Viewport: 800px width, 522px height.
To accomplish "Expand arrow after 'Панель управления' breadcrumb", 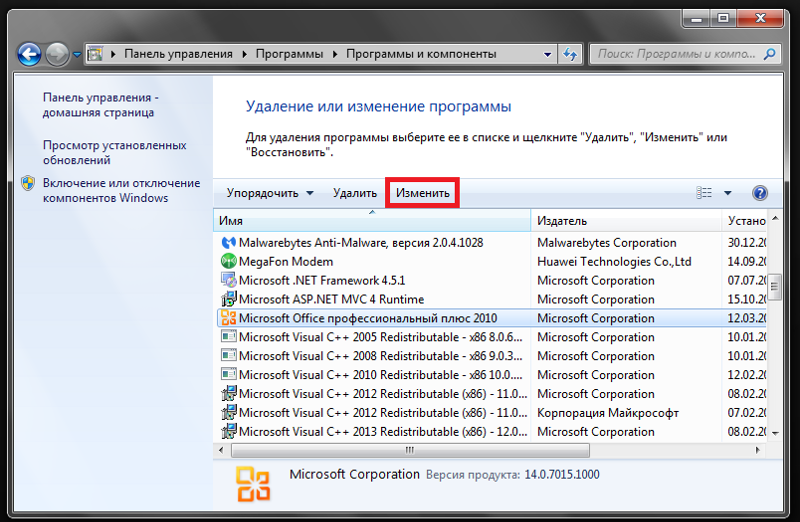I will click(x=244, y=54).
